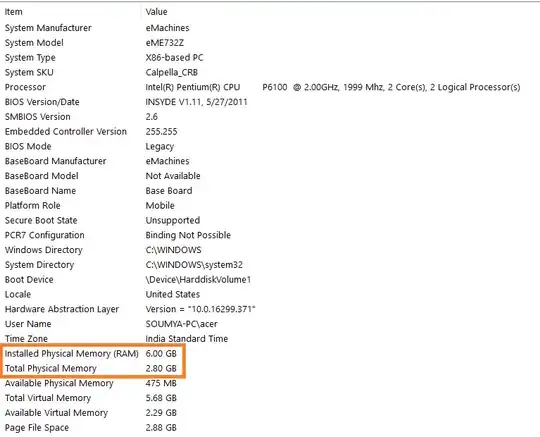Click the C:\WINDOWS value
The height and width of the screenshot is (437, 540).
pyautogui.click(x=174, y=250)
